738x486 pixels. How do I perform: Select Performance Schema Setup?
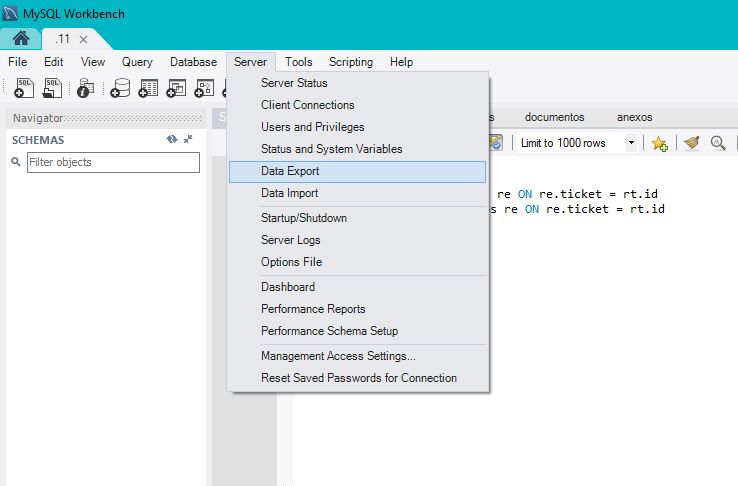click(357, 331)
